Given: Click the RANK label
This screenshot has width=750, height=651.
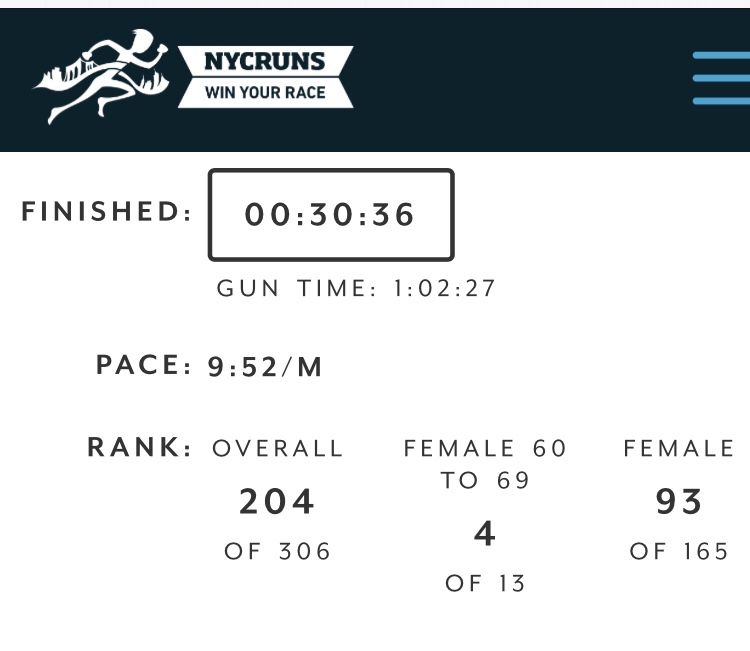Looking at the screenshot, I should tap(140, 447).
